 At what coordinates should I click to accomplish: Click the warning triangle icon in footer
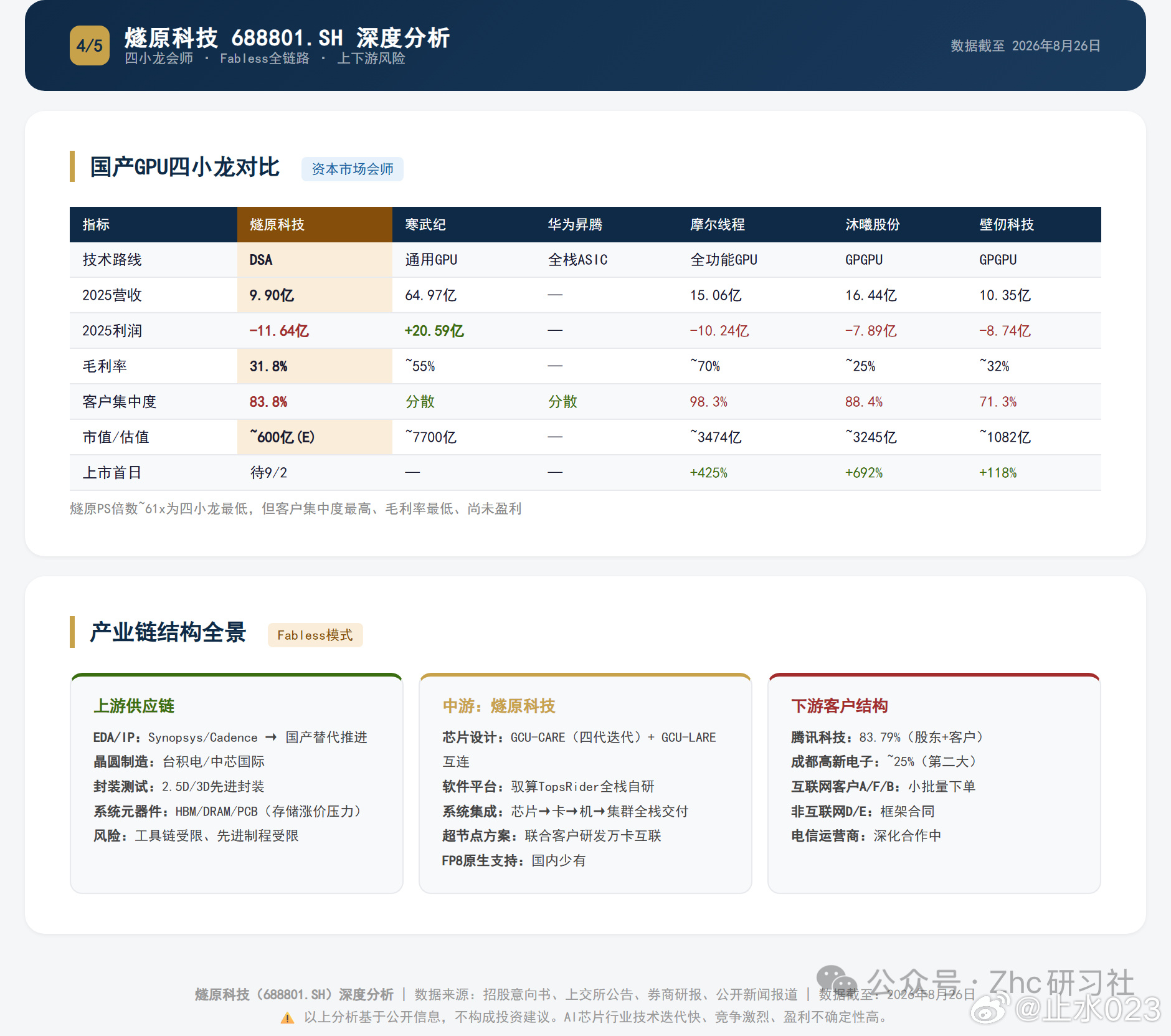(x=287, y=1018)
